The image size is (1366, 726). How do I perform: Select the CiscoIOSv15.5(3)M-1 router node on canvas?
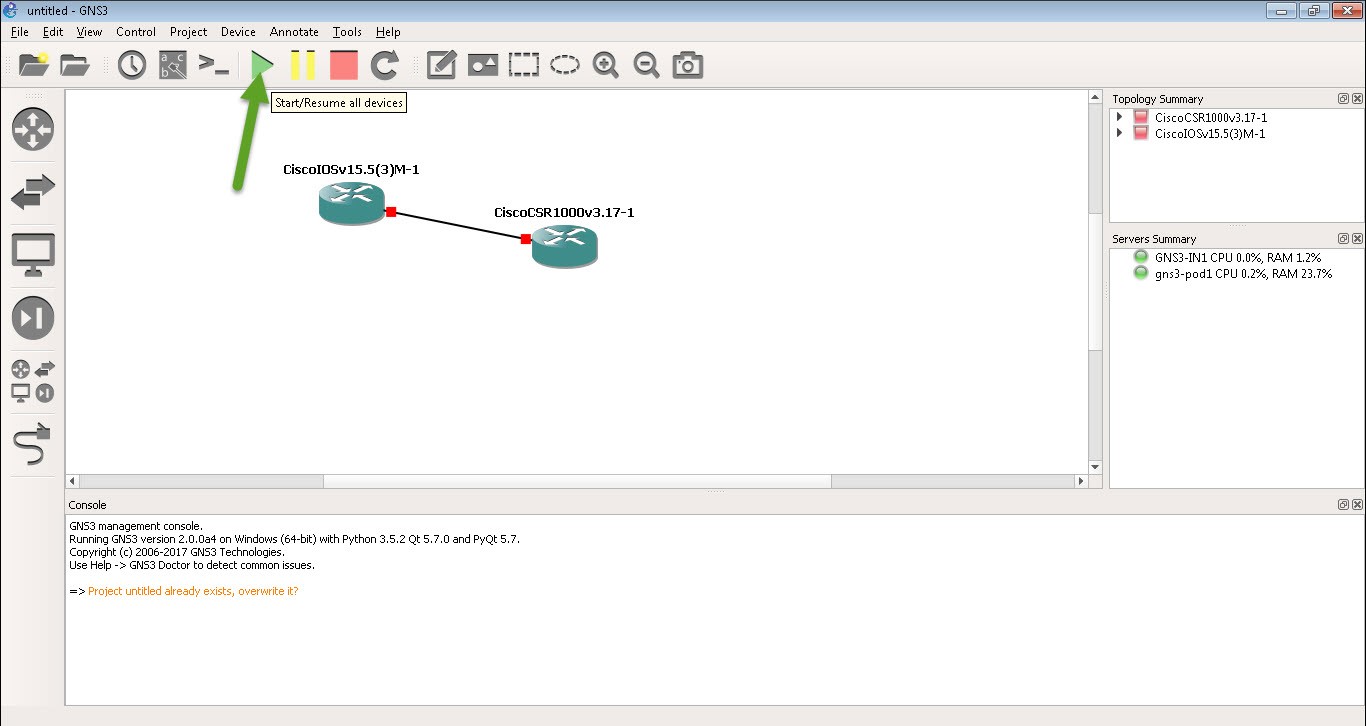click(x=352, y=203)
